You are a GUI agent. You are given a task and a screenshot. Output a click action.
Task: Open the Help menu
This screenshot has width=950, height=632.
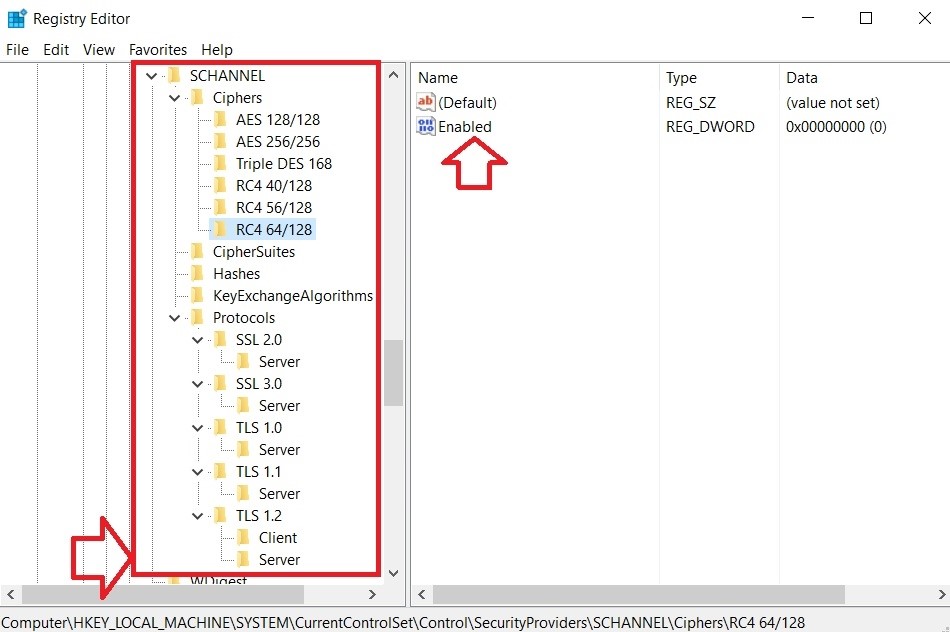click(217, 50)
